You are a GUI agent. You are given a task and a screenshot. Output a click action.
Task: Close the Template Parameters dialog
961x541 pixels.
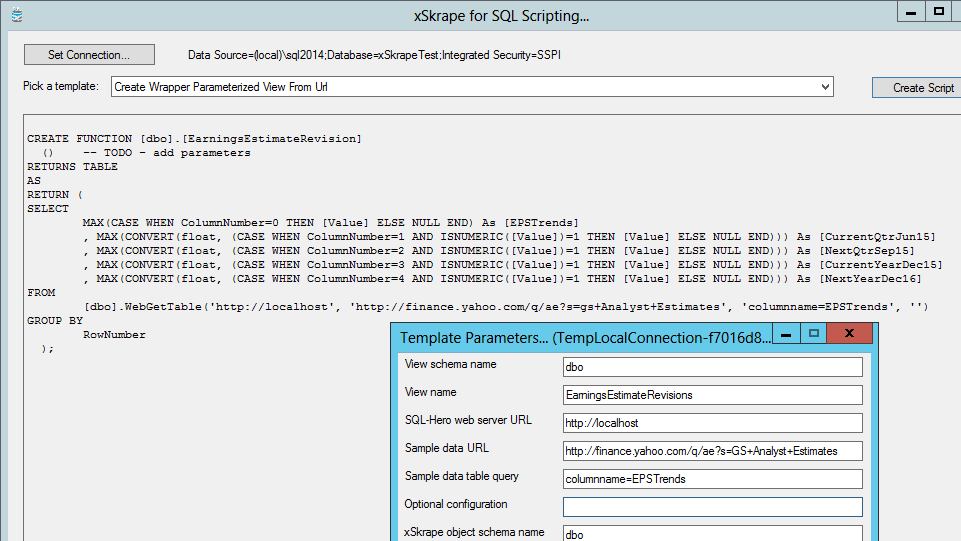pos(849,333)
